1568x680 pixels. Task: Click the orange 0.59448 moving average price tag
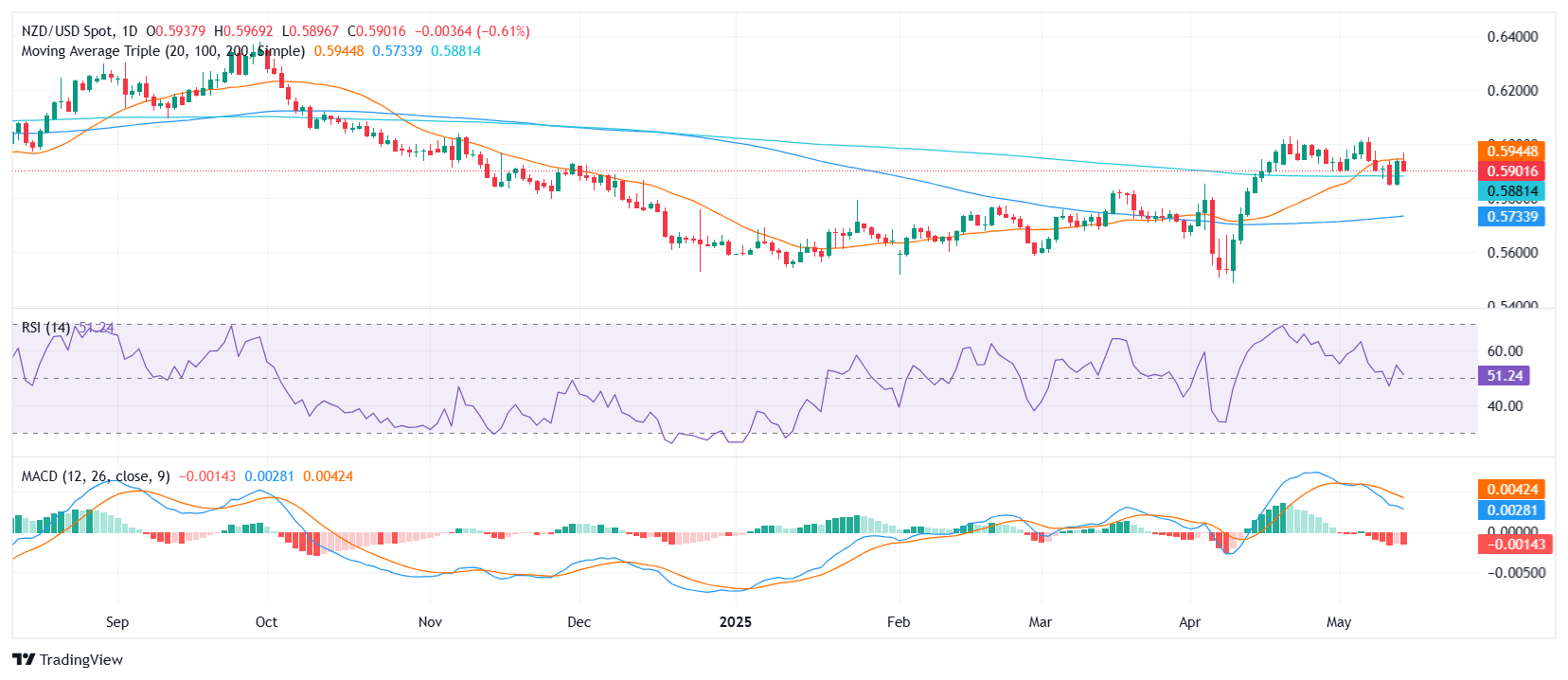tap(1511, 152)
